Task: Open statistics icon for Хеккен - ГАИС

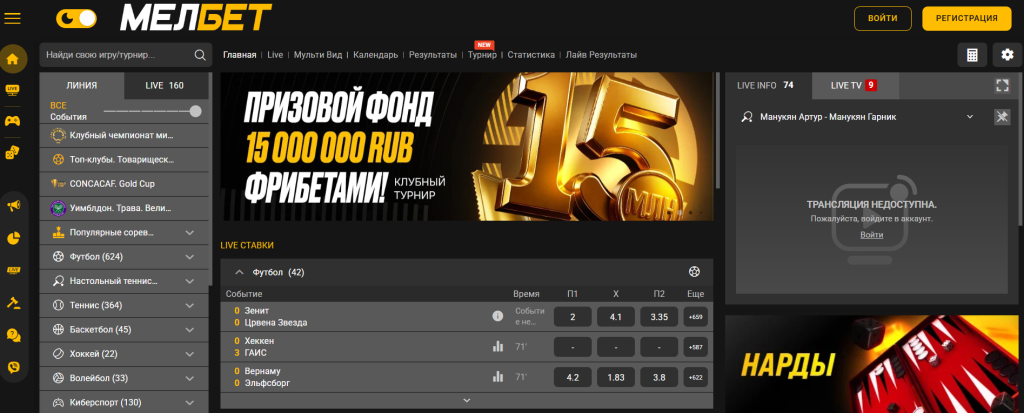Action: point(498,346)
